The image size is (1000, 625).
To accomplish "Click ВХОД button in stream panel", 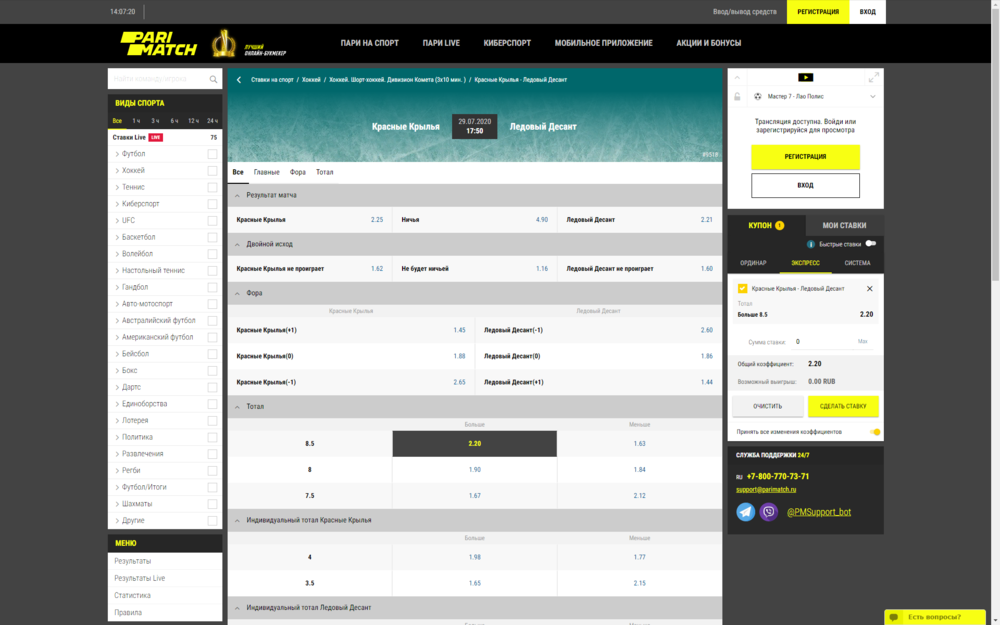I will [805, 186].
